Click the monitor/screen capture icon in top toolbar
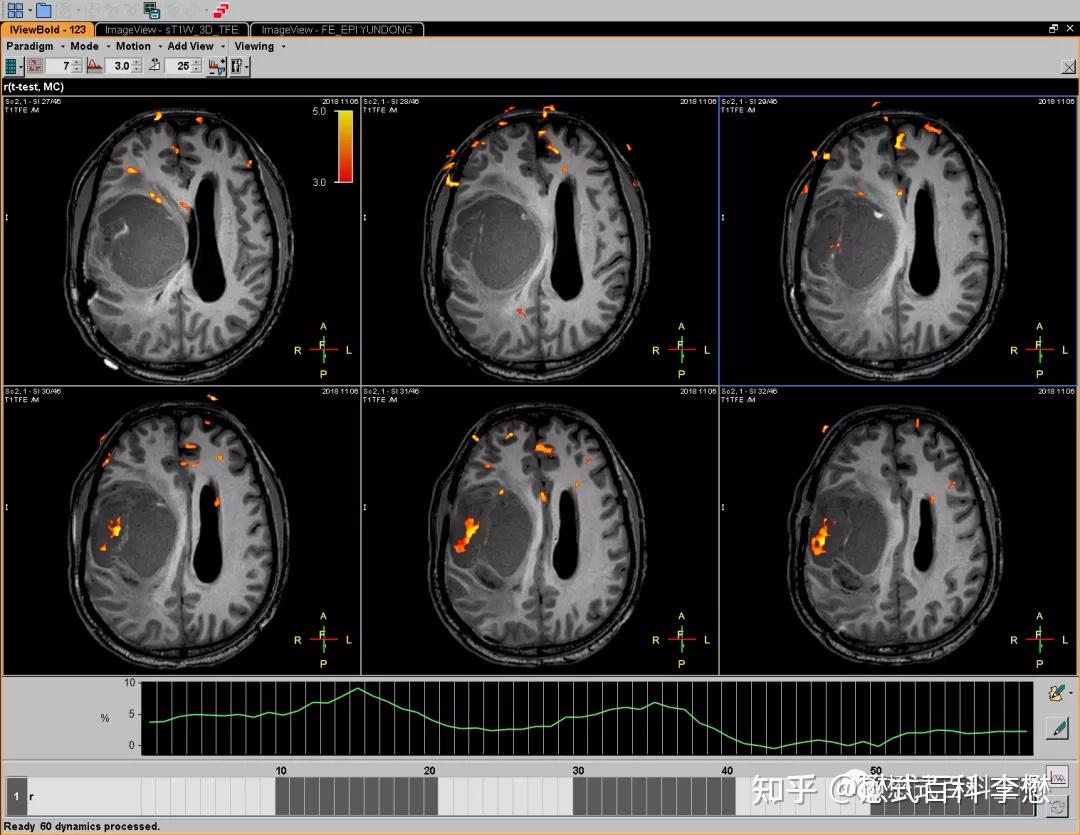Image resolution: width=1080 pixels, height=835 pixels. pos(152,10)
